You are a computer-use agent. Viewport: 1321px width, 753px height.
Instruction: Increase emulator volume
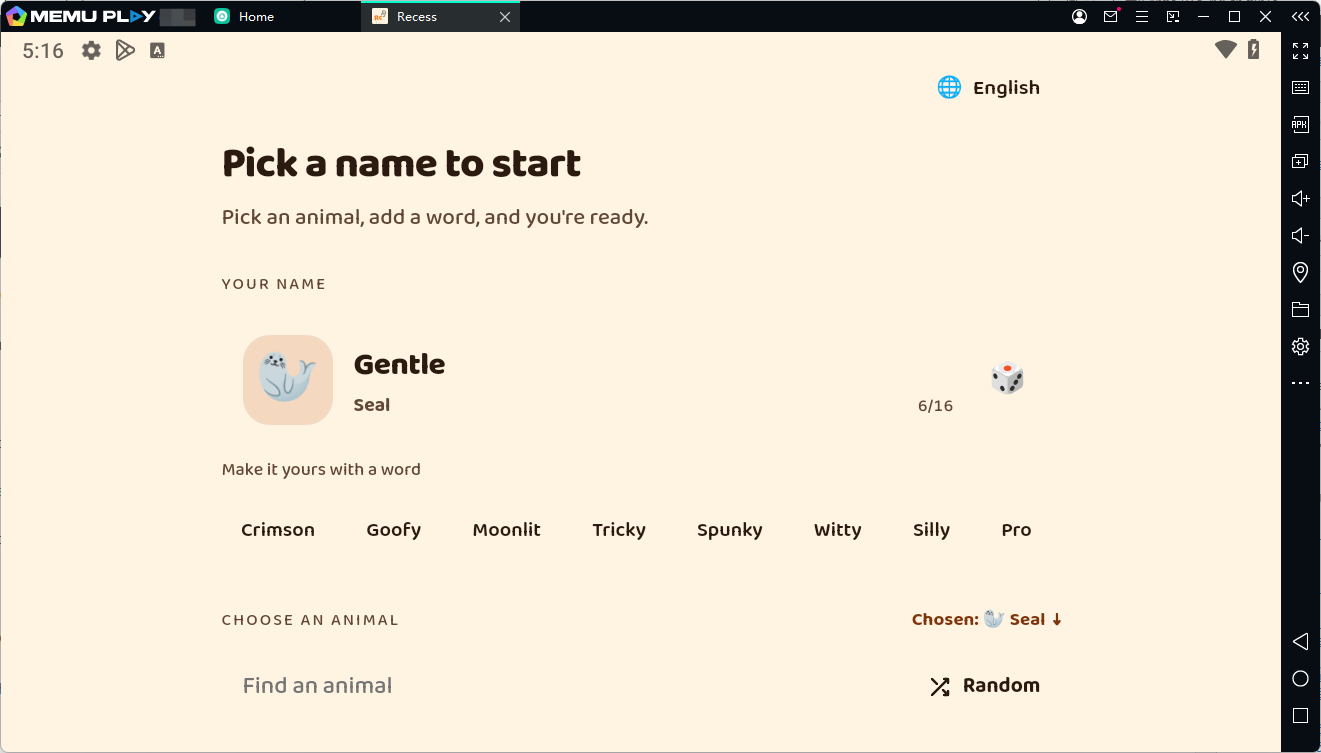[1300, 199]
